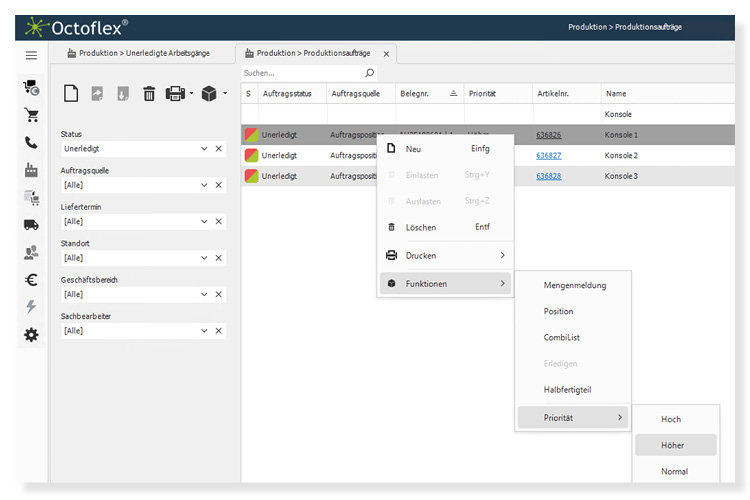Open article link 636827
Screen dimensions: 750x500
(548, 156)
